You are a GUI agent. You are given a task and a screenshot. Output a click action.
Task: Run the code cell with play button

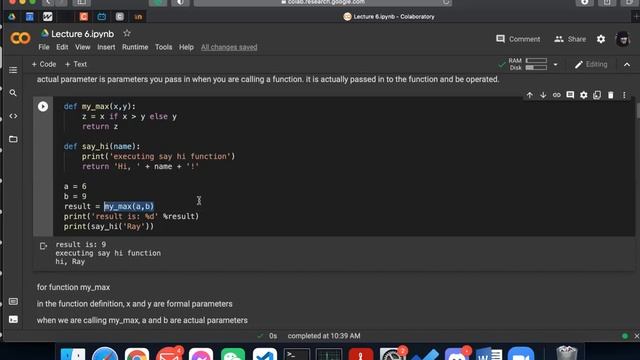[43, 107]
